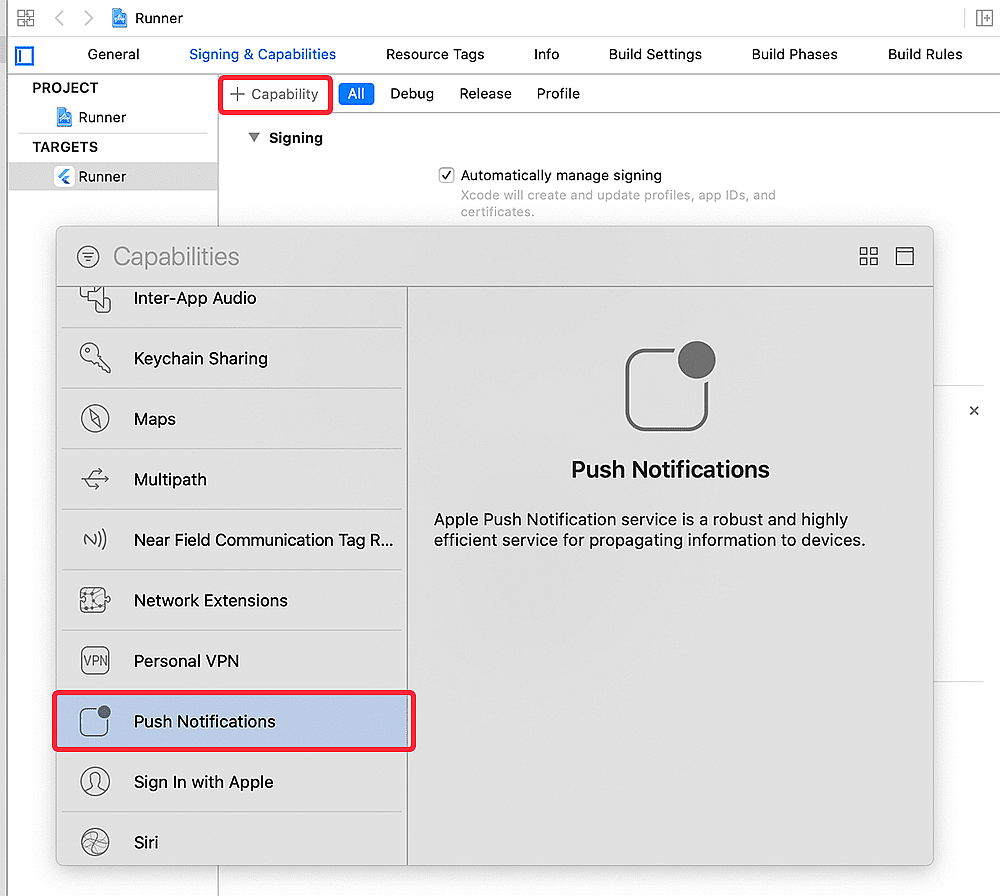Switch to the Resource Tags tab
The width and height of the screenshot is (1000, 896).
(435, 54)
